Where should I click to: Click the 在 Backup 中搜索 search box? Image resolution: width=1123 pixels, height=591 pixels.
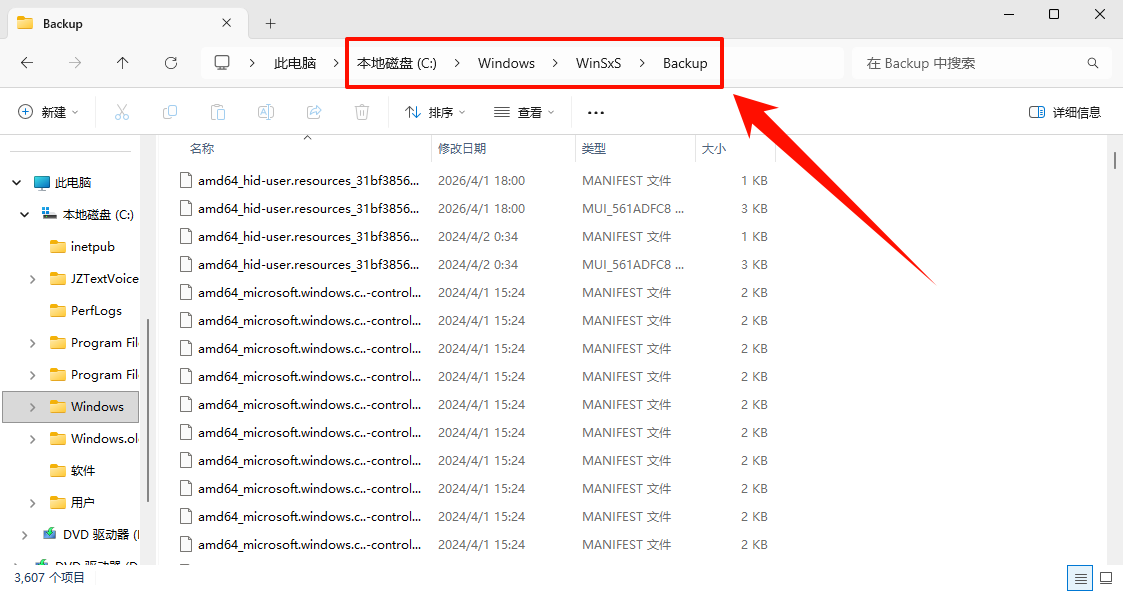click(980, 62)
